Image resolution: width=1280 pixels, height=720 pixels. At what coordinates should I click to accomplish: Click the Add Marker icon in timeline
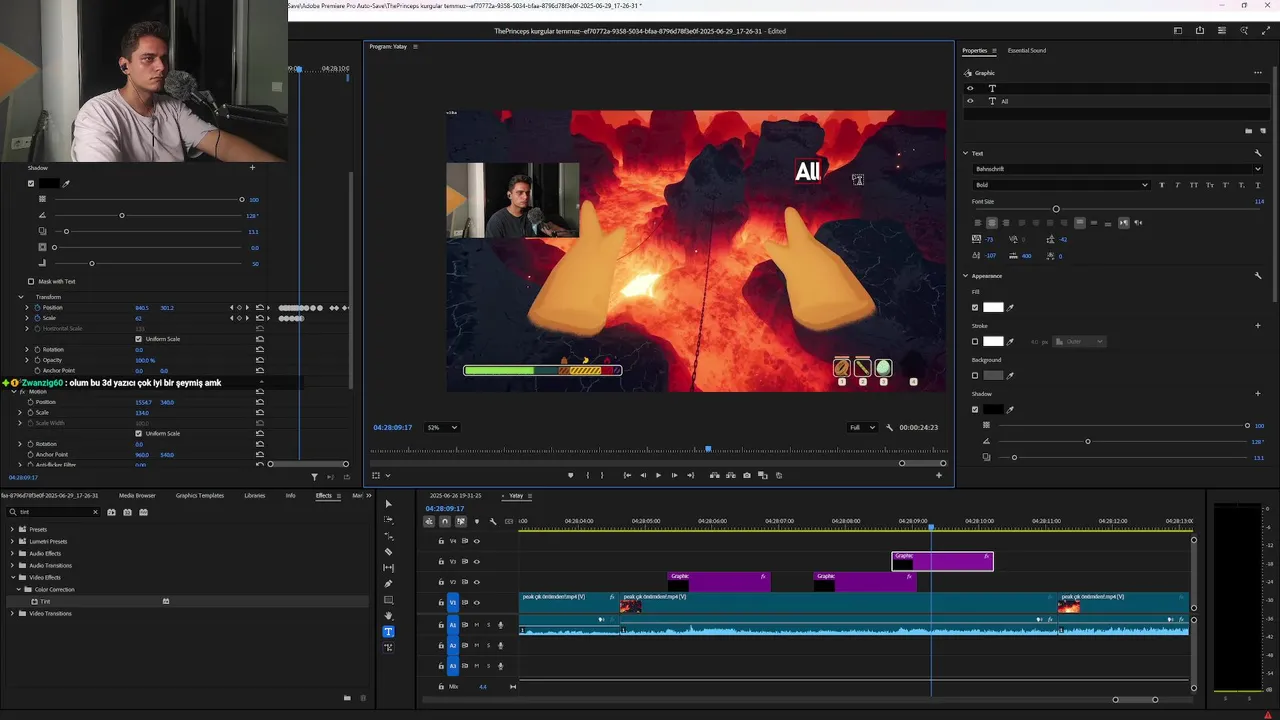pos(477,521)
